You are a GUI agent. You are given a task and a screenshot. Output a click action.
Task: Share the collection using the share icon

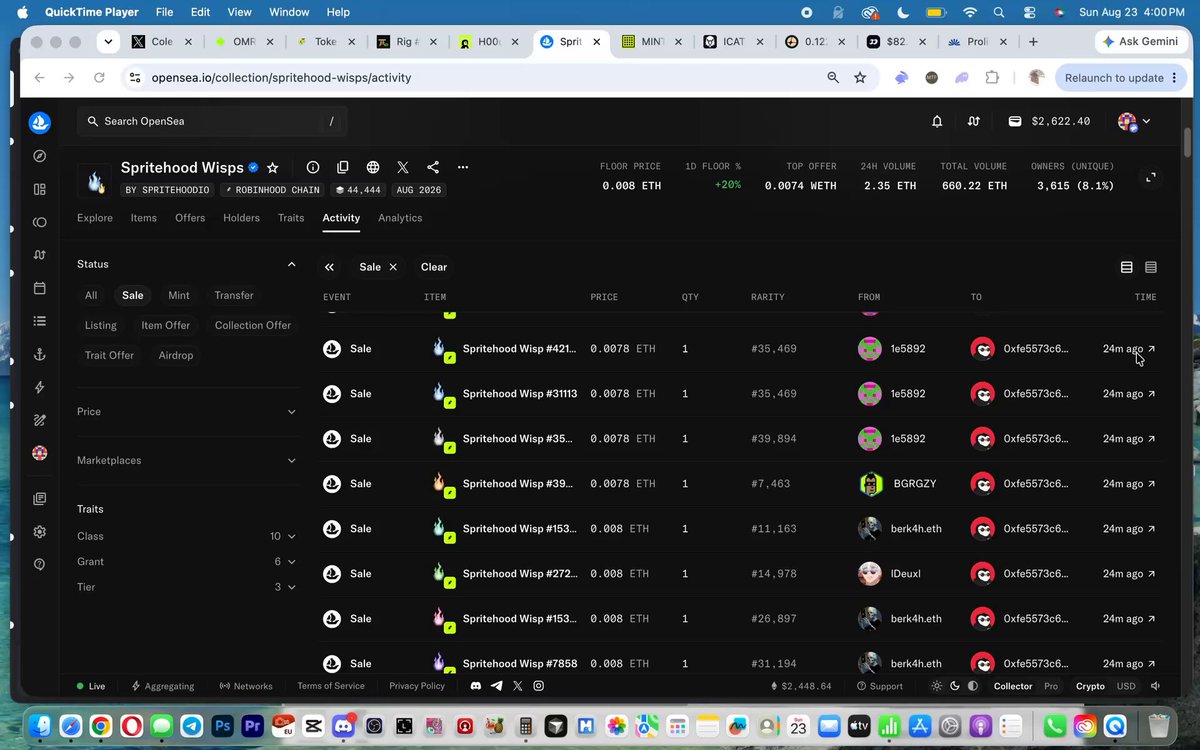[433, 167]
